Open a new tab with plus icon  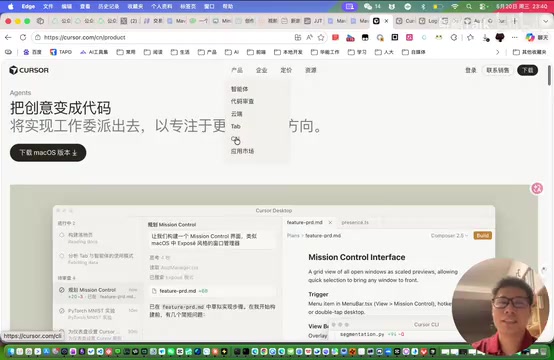(515, 21)
